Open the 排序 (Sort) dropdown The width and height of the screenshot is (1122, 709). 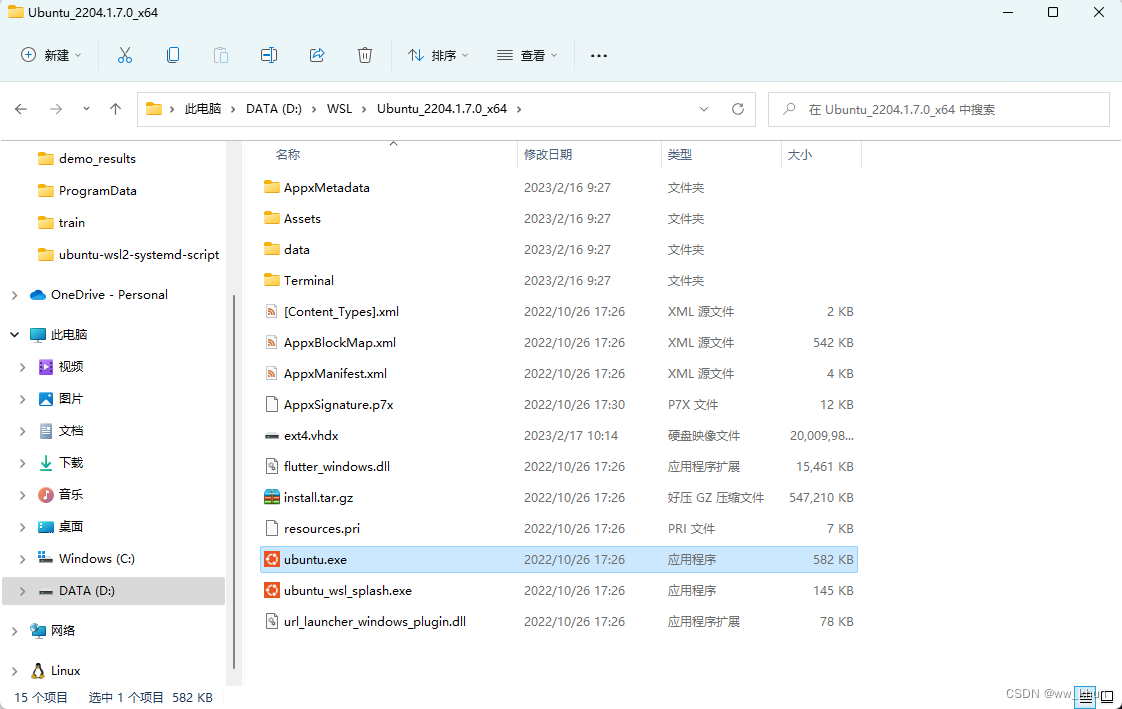click(438, 55)
